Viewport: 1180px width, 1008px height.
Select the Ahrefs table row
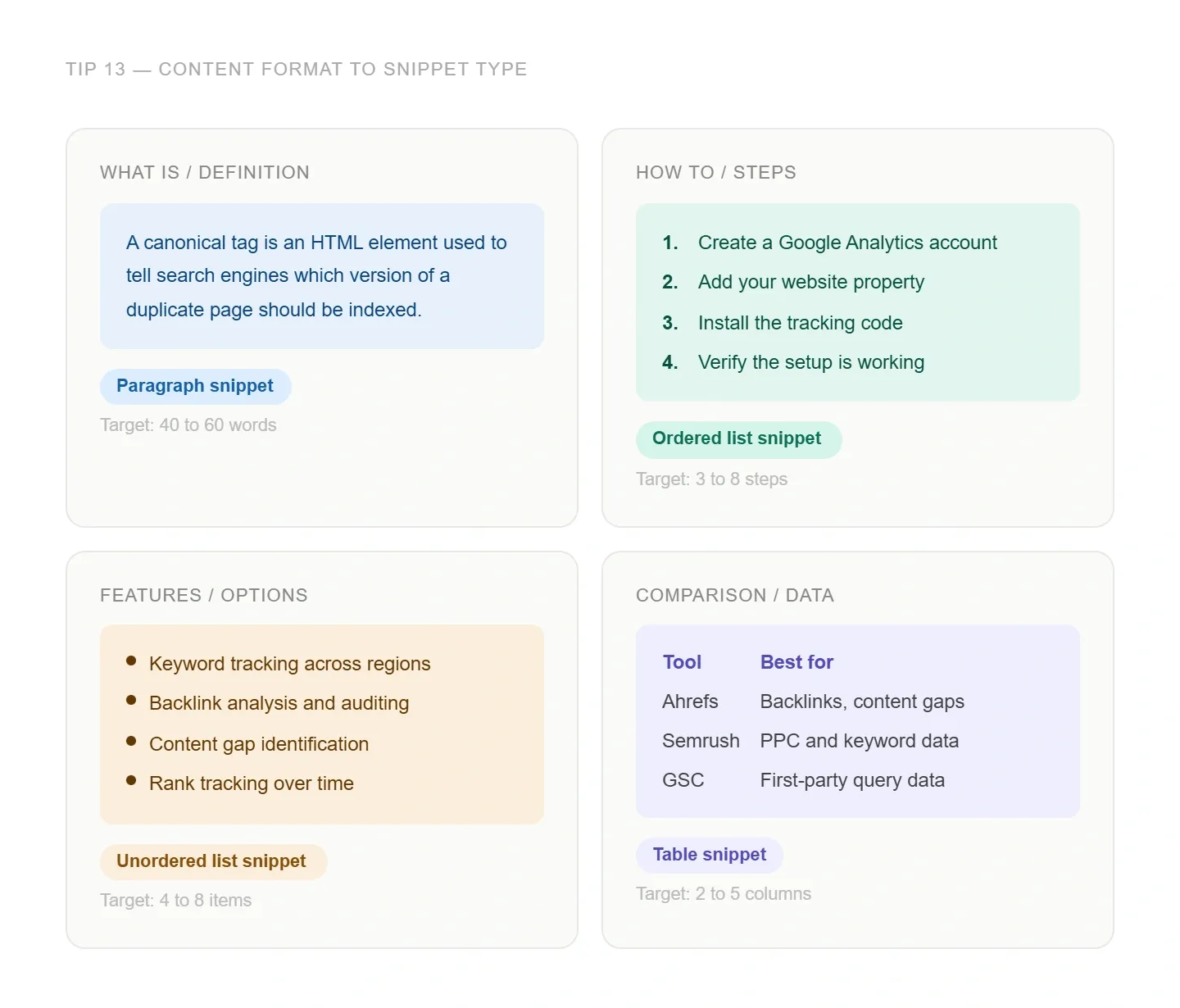811,702
